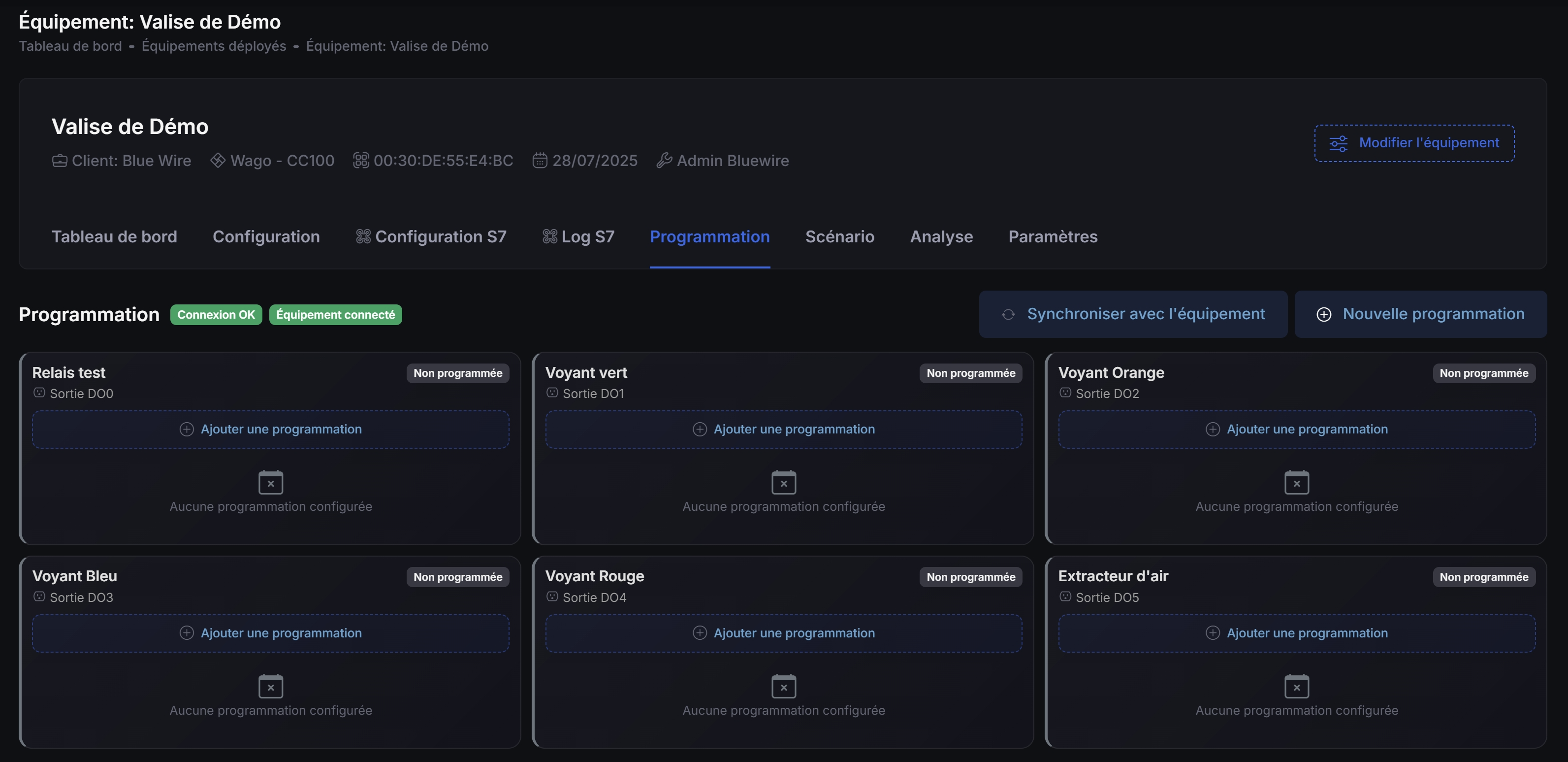Click the Connexion OK status badge
The image size is (1568, 762).
[x=216, y=315]
